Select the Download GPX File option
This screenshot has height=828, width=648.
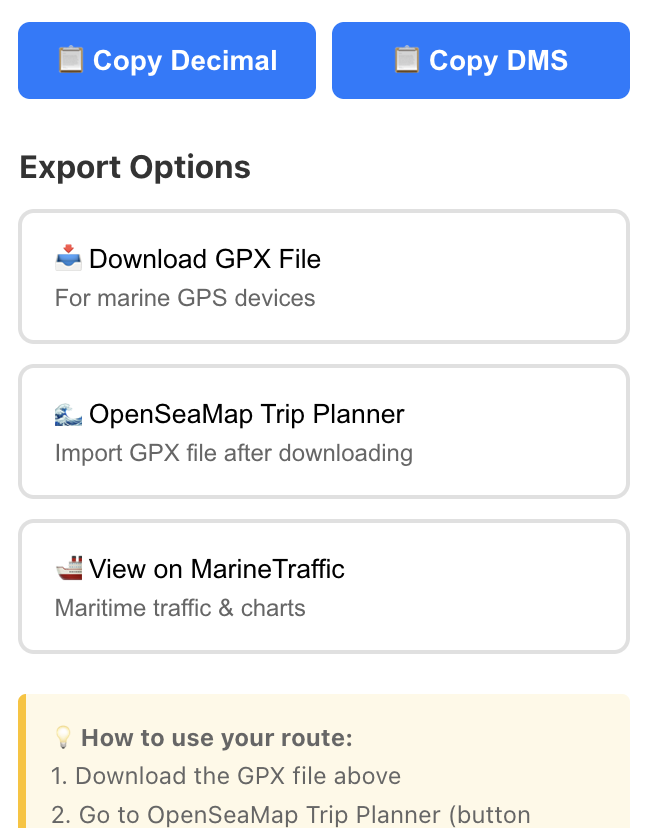point(324,276)
